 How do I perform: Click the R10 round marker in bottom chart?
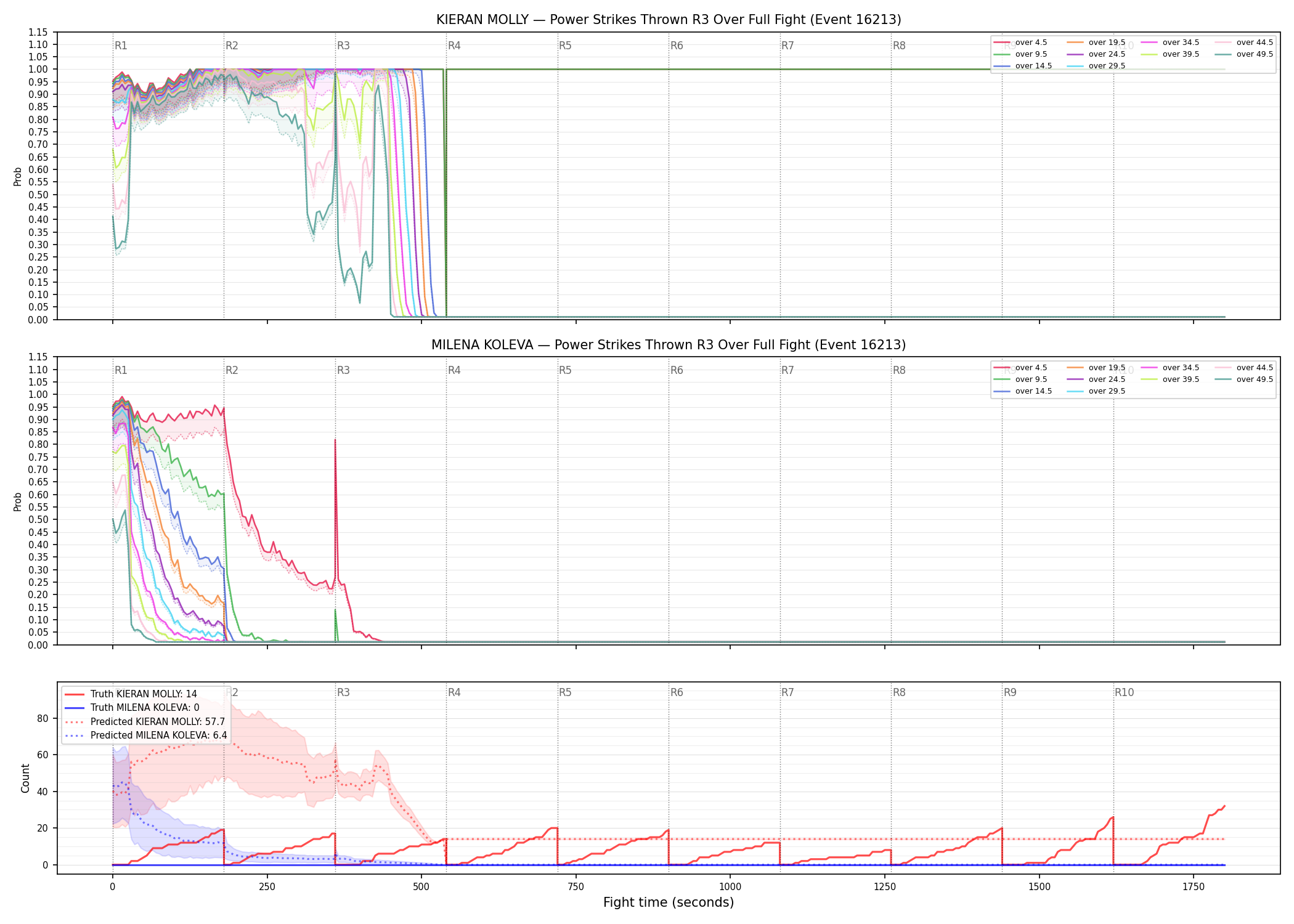coord(1124,692)
